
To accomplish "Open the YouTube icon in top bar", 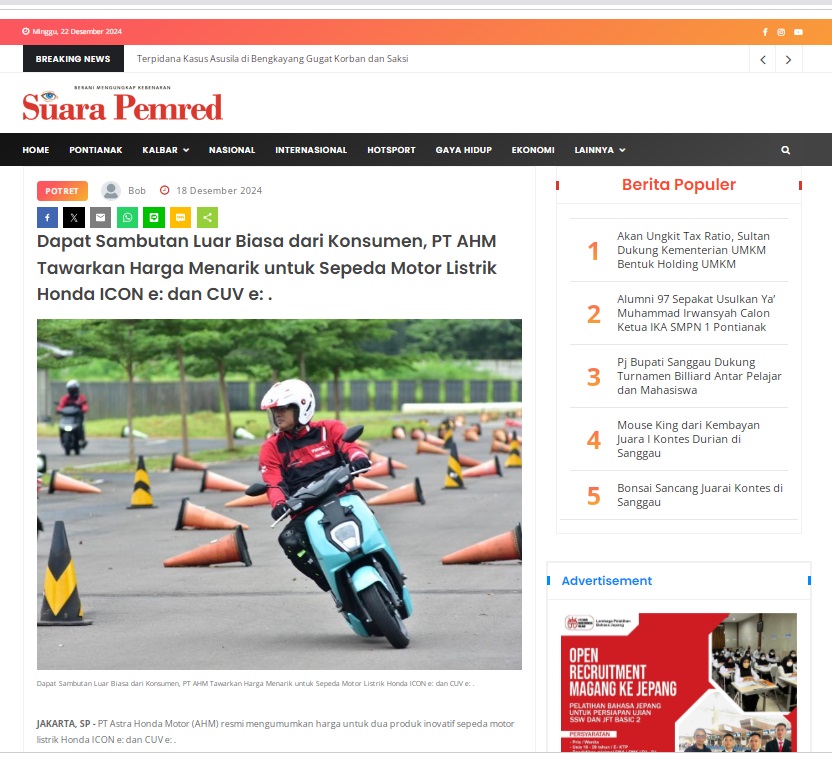I will point(798,32).
